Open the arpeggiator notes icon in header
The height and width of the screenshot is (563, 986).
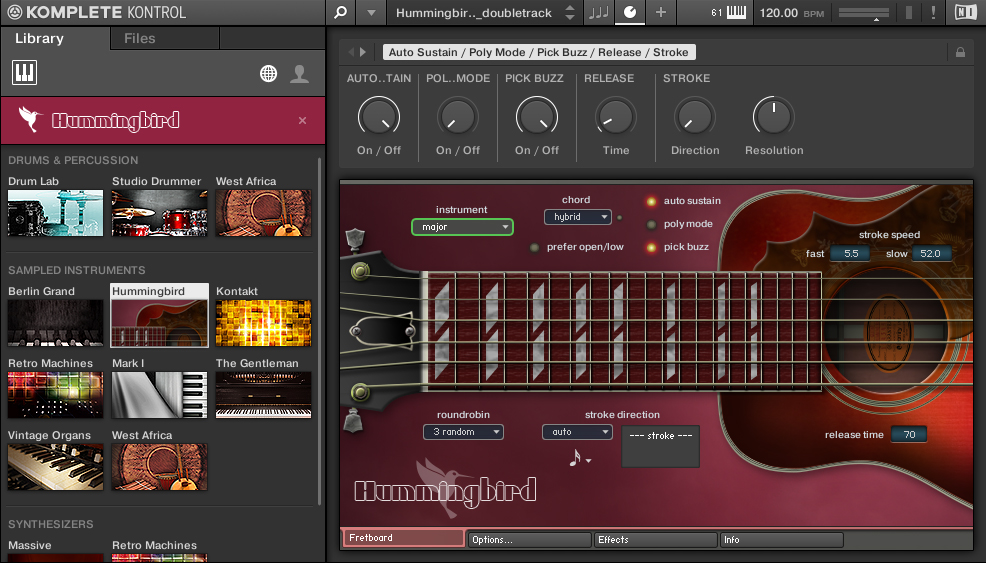click(x=598, y=13)
